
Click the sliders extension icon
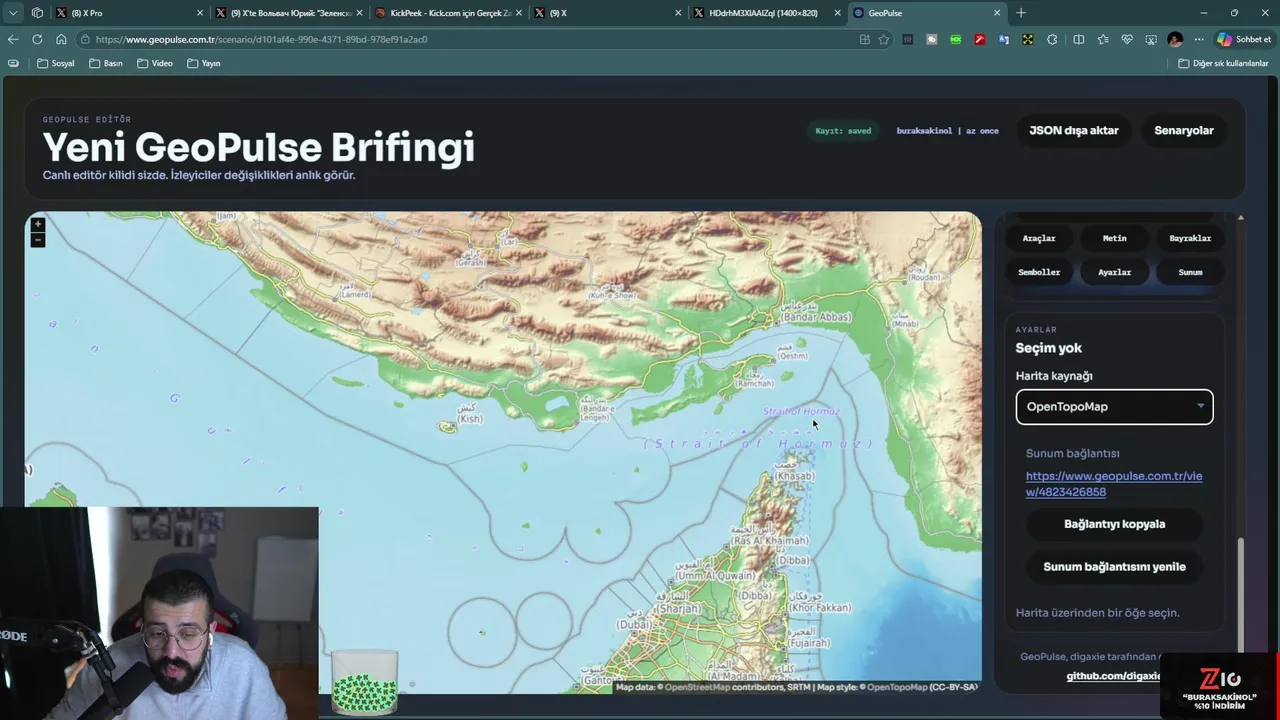(x=908, y=39)
